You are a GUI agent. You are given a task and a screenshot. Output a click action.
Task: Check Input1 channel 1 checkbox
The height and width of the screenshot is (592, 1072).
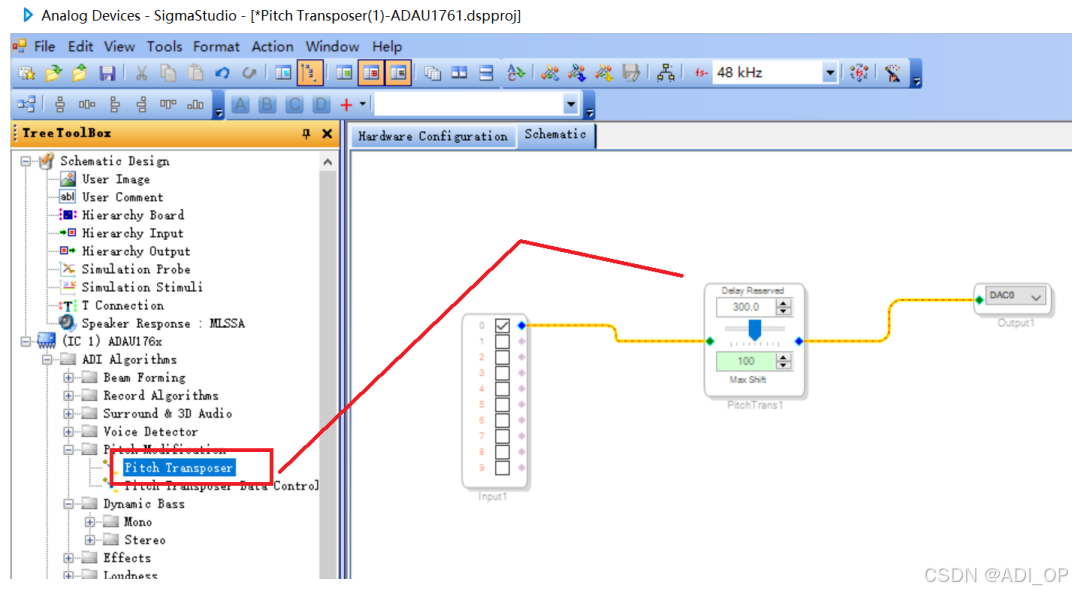point(502,341)
